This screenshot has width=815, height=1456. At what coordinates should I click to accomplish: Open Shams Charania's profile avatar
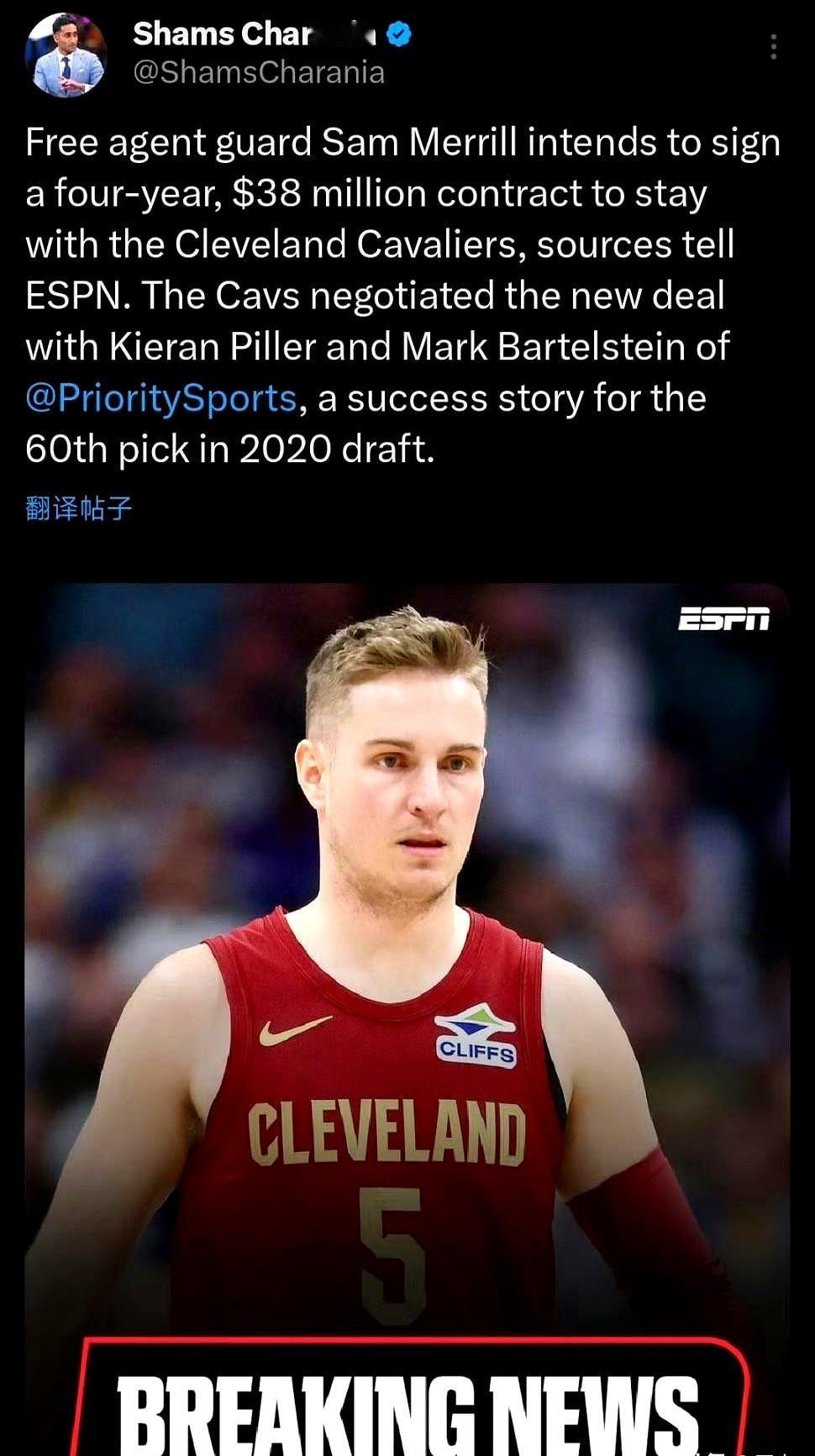(66, 55)
